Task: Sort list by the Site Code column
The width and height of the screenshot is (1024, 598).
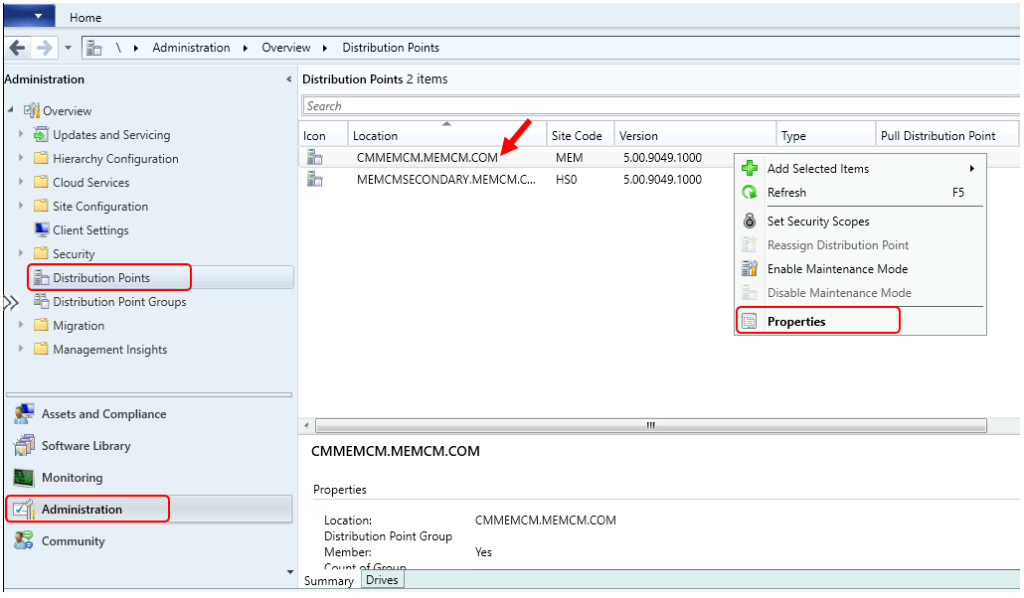Action: (x=580, y=135)
